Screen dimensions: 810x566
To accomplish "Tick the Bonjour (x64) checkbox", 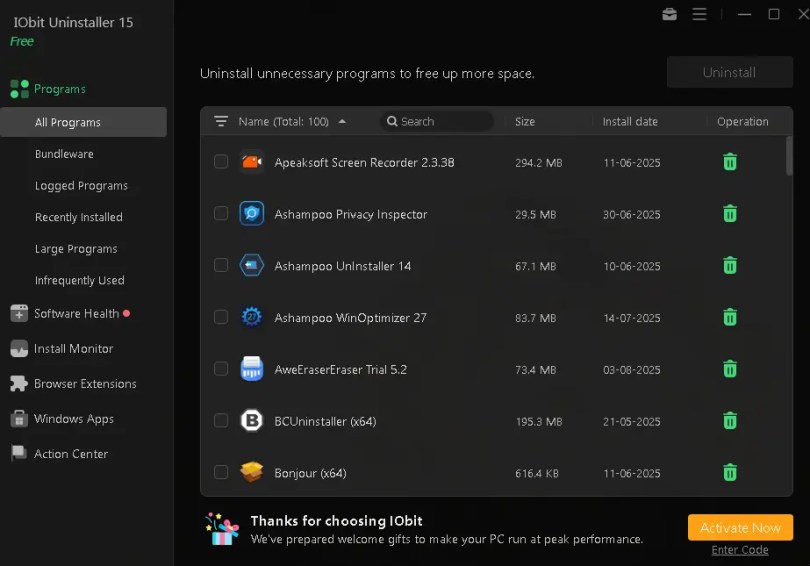I will [221, 472].
